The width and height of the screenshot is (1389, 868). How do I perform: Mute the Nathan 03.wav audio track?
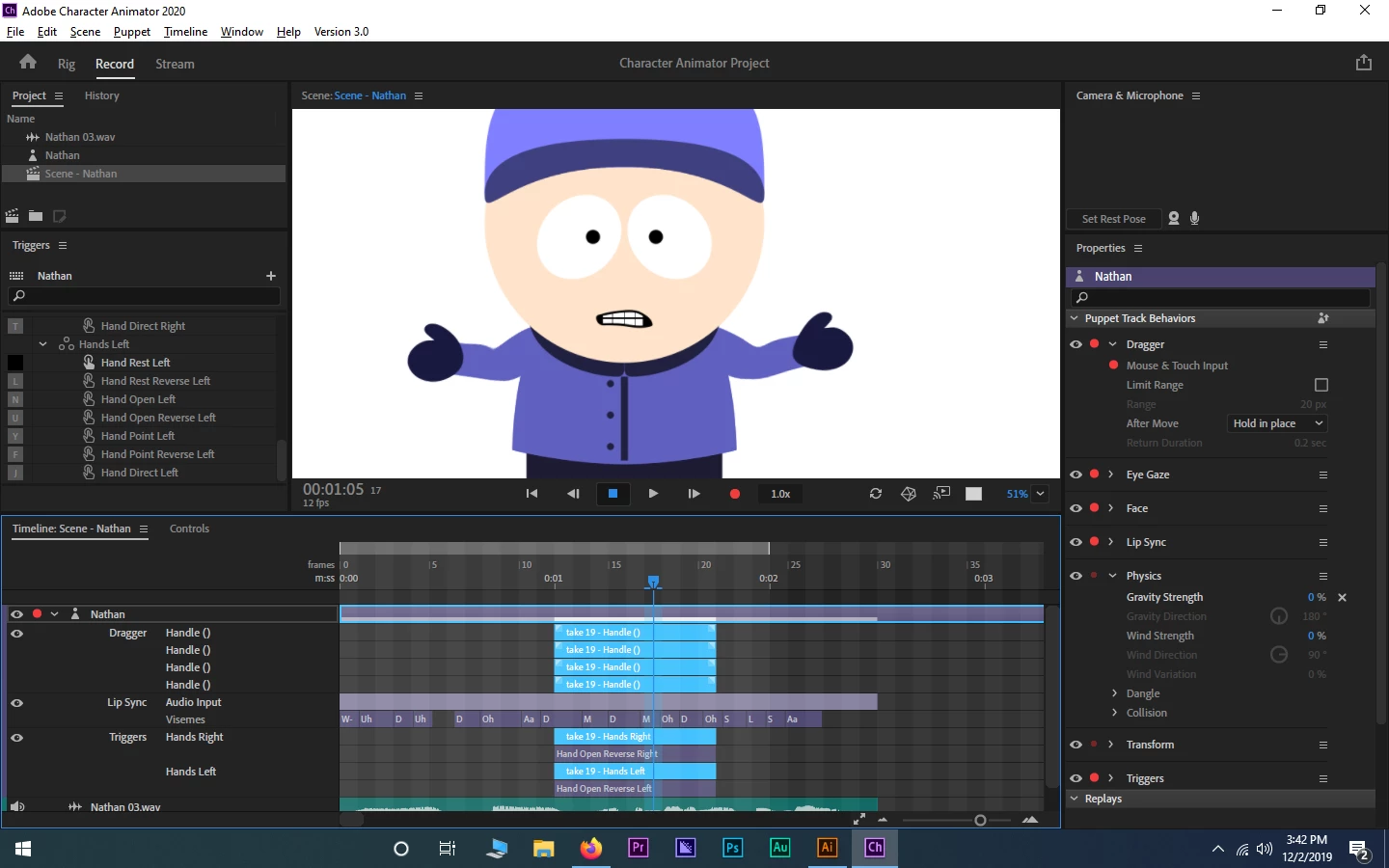[16, 806]
